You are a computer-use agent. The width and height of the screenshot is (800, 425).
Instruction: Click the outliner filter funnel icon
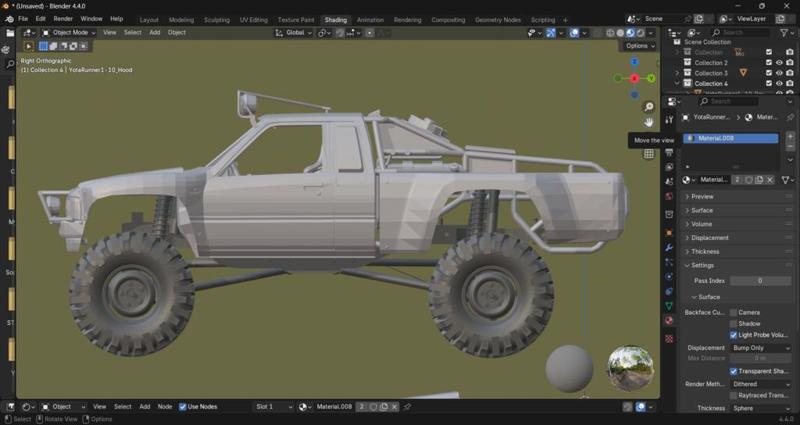click(784, 33)
